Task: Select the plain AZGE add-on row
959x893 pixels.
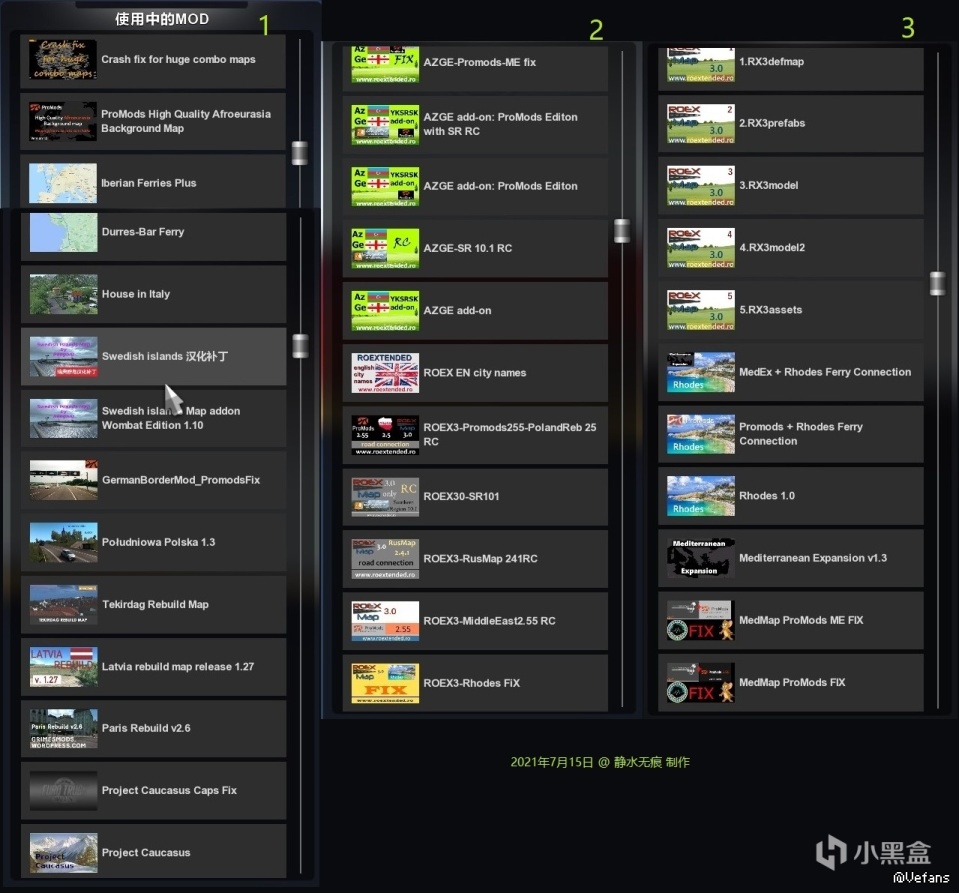Action: (x=475, y=311)
